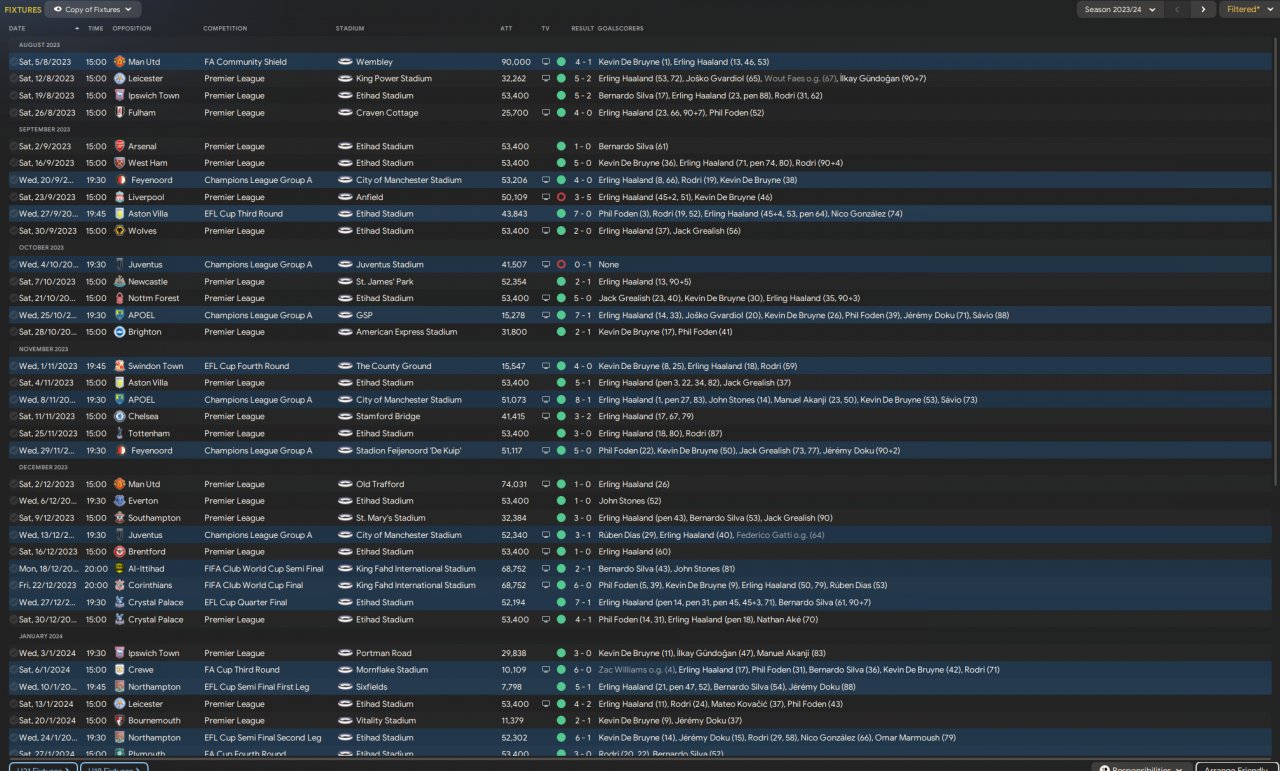Click the Wolves club badge
Screen dimensions: 1280x771
119,231
